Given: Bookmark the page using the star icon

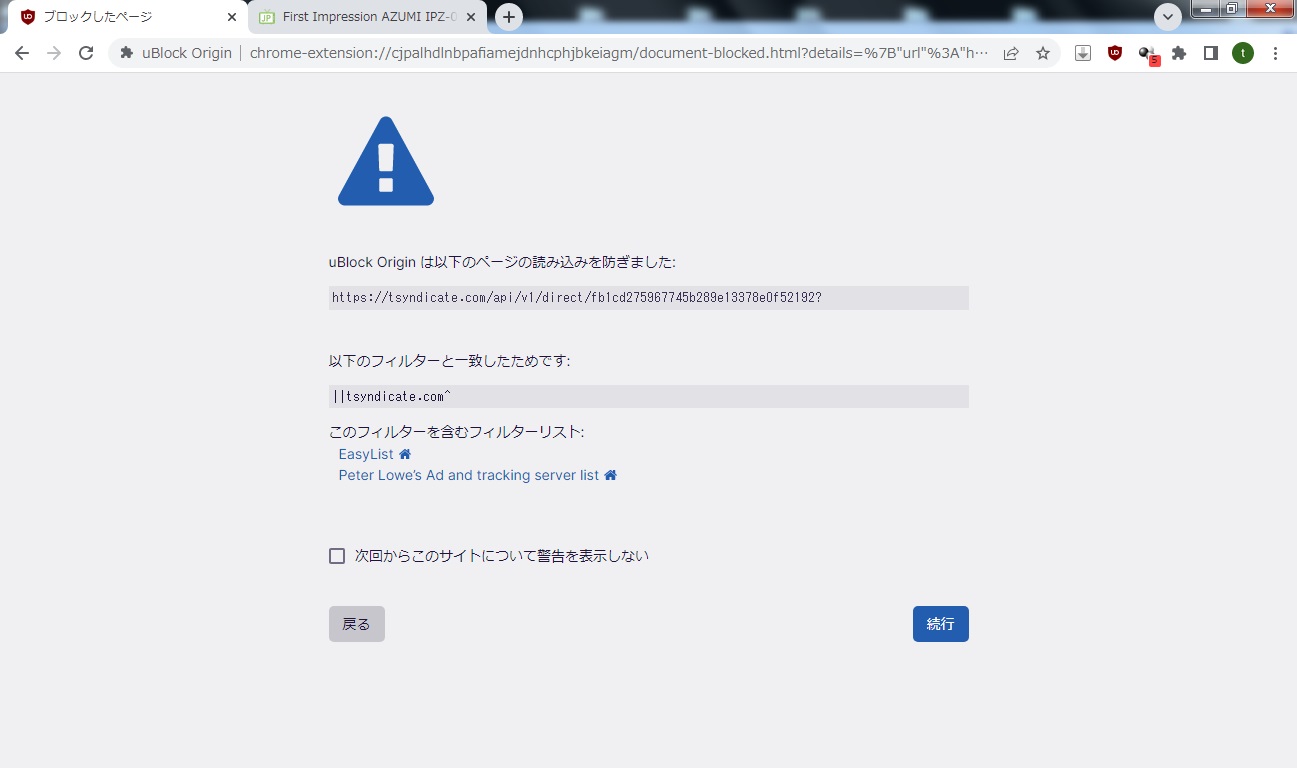Looking at the screenshot, I should (1043, 52).
